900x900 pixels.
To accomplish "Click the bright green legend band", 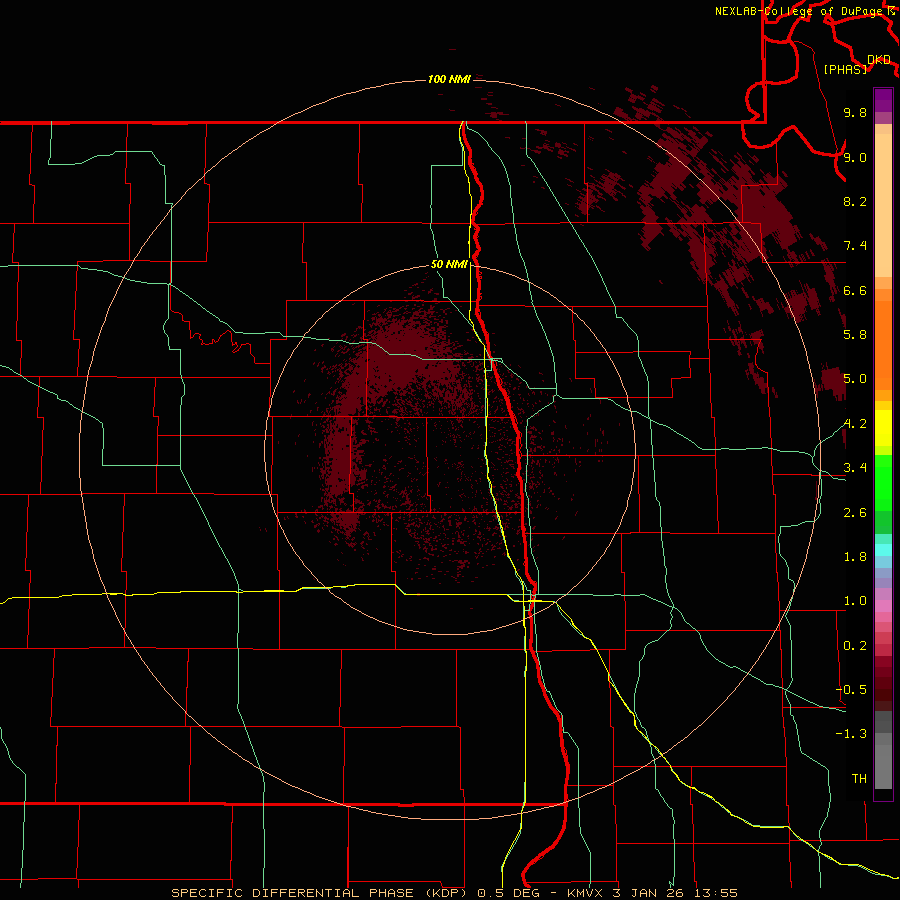I will click(883, 481).
